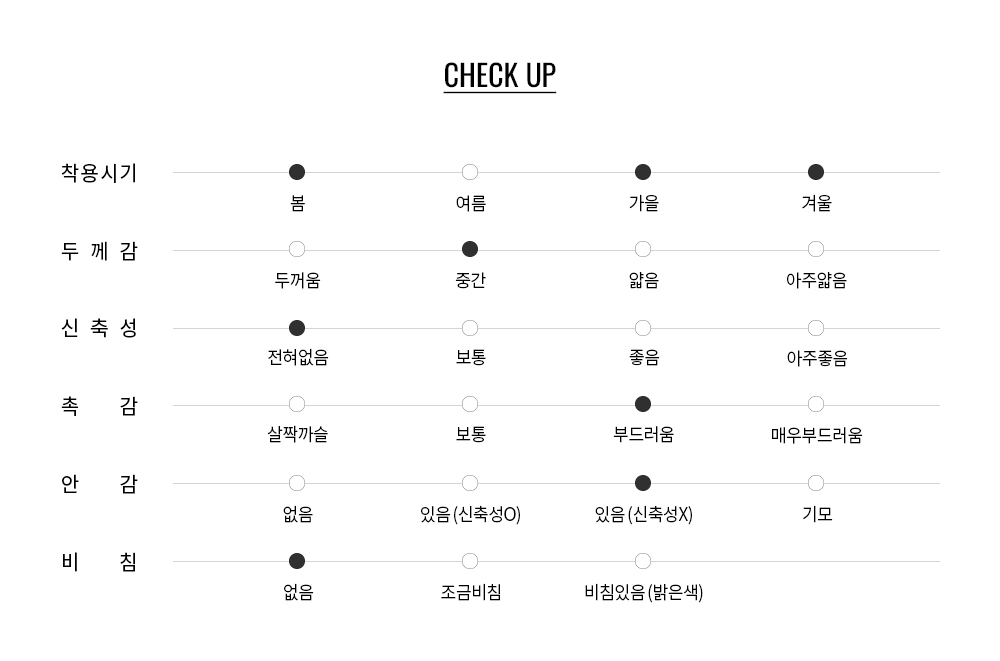Select the 여름 season dot
Image resolution: width=1000 pixels, height=661 pixels.
(470, 172)
